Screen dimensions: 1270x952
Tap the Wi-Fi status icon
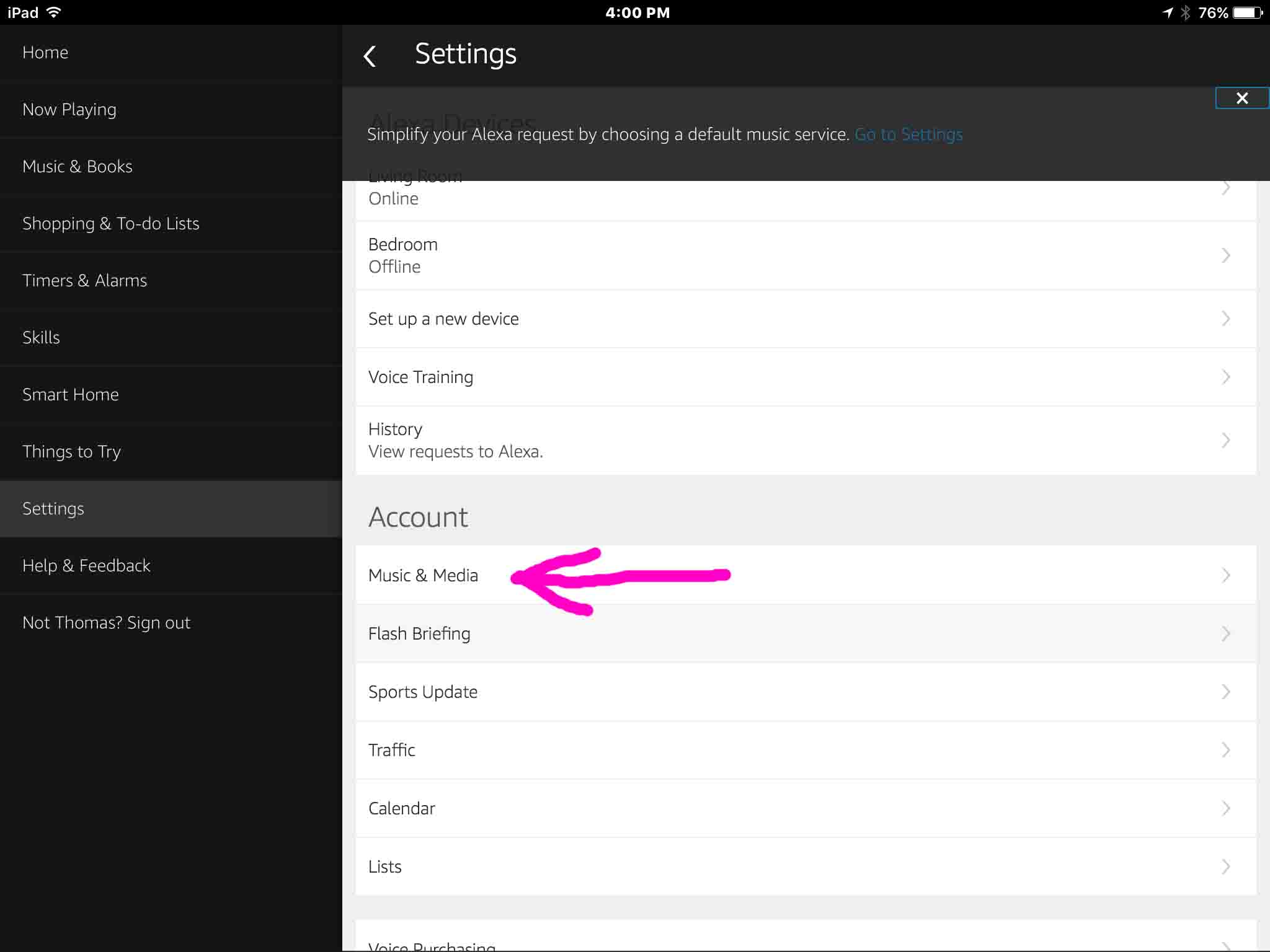pos(55,12)
